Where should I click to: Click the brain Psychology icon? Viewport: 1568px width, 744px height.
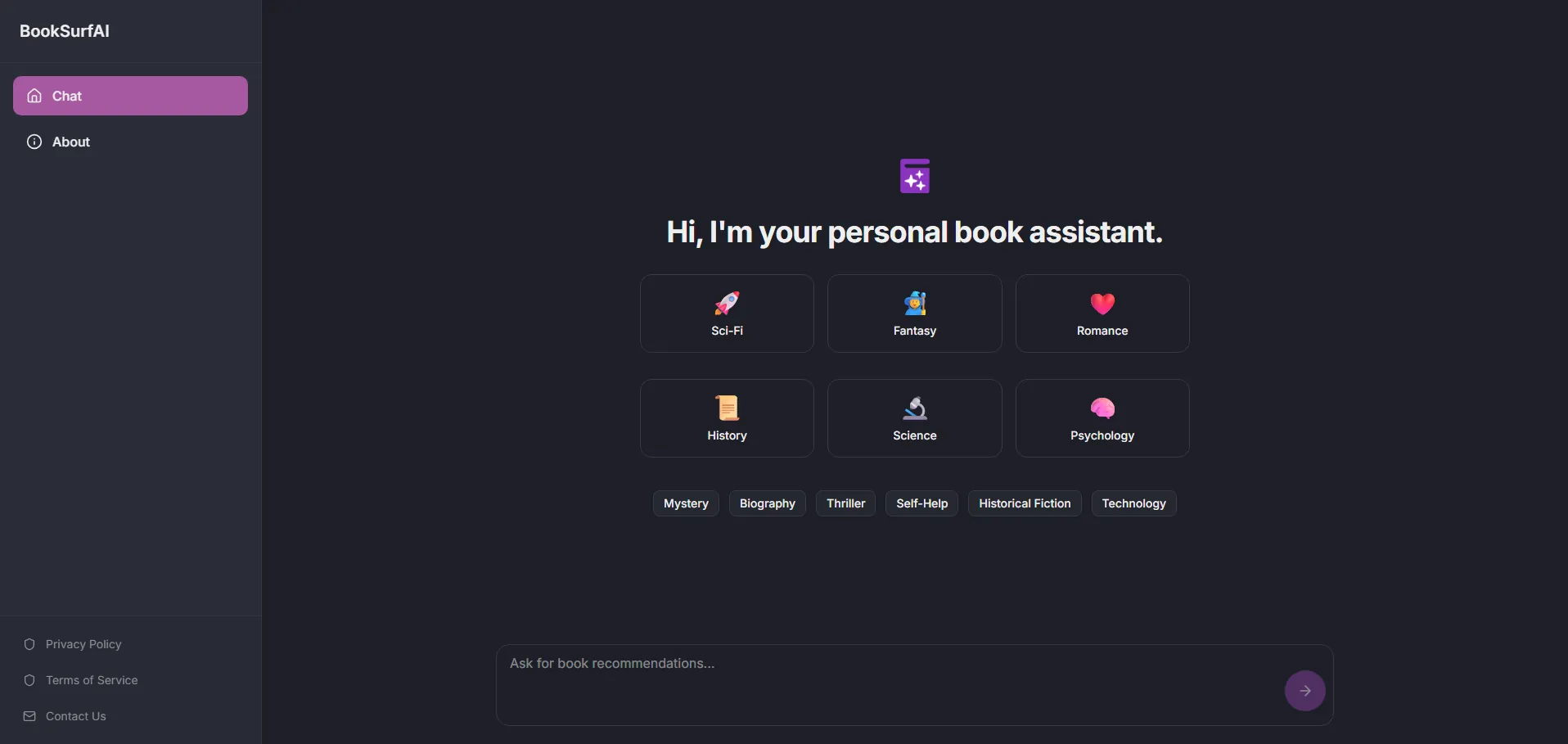[x=1102, y=408]
